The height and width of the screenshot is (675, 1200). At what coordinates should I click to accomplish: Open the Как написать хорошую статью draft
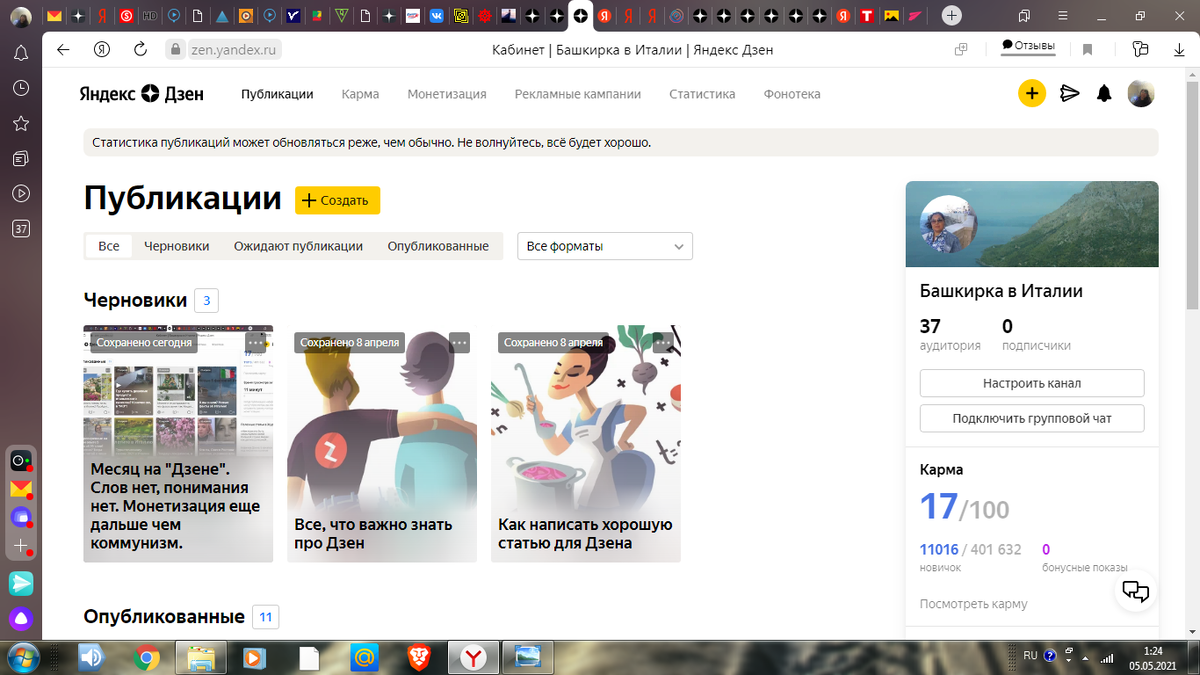(x=586, y=443)
